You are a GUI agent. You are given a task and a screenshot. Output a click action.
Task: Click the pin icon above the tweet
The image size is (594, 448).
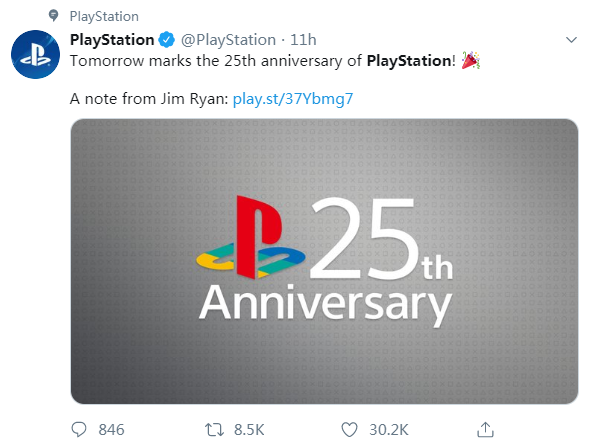click(x=54, y=16)
